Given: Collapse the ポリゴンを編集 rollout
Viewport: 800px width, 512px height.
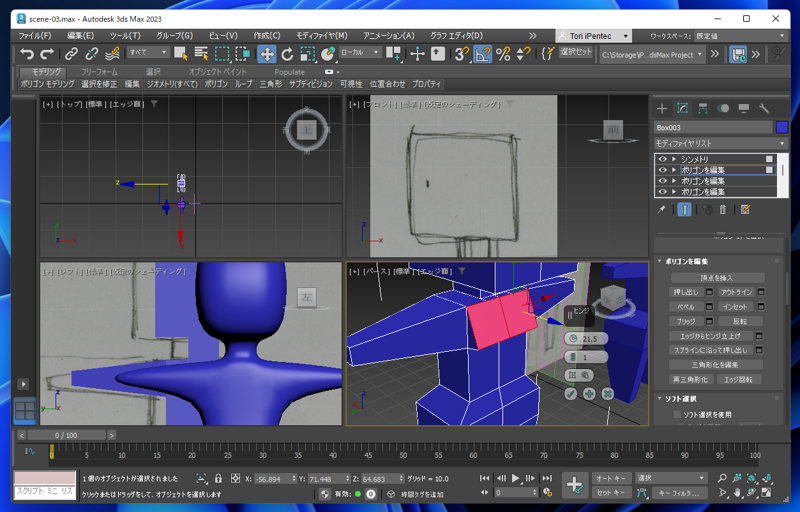Looking at the screenshot, I should pyautogui.click(x=660, y=261).
